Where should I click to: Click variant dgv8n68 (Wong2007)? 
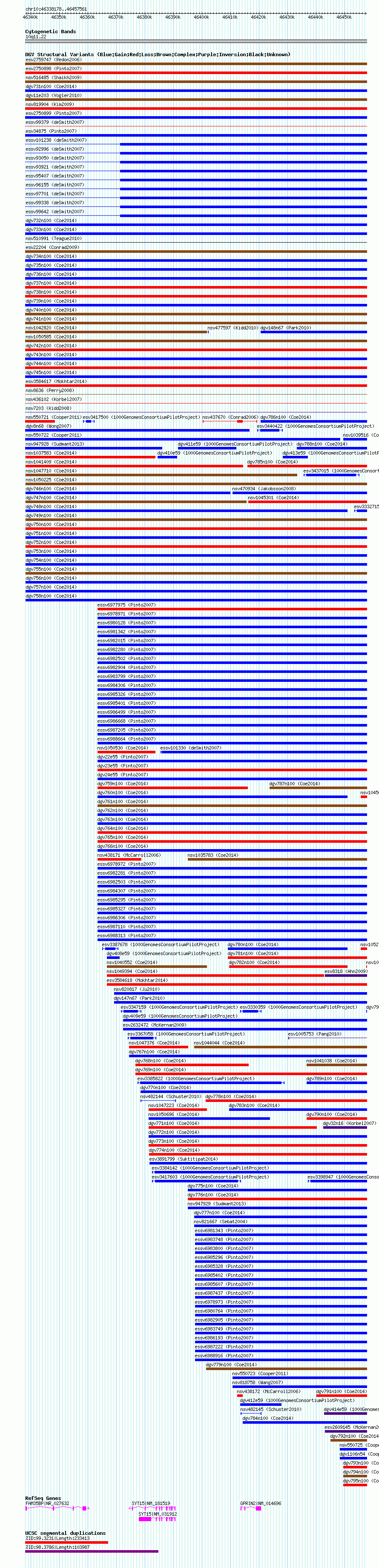[x=137, y=430]
